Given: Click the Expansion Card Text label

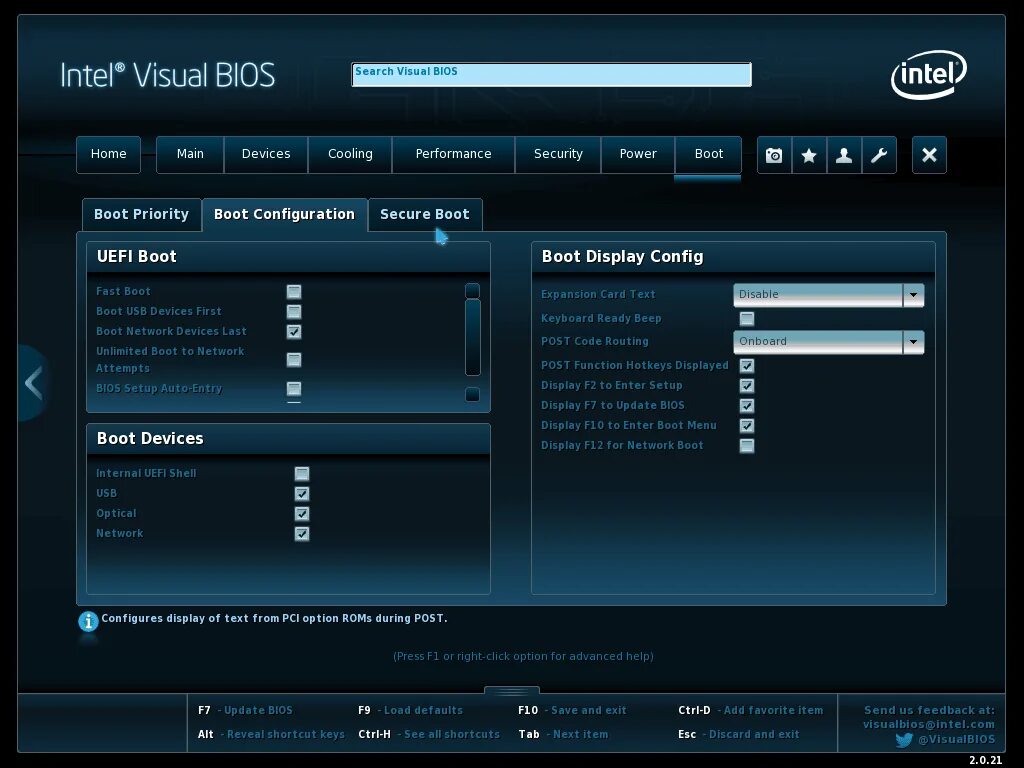Looking at the screenshot, I should click(598, 295).
